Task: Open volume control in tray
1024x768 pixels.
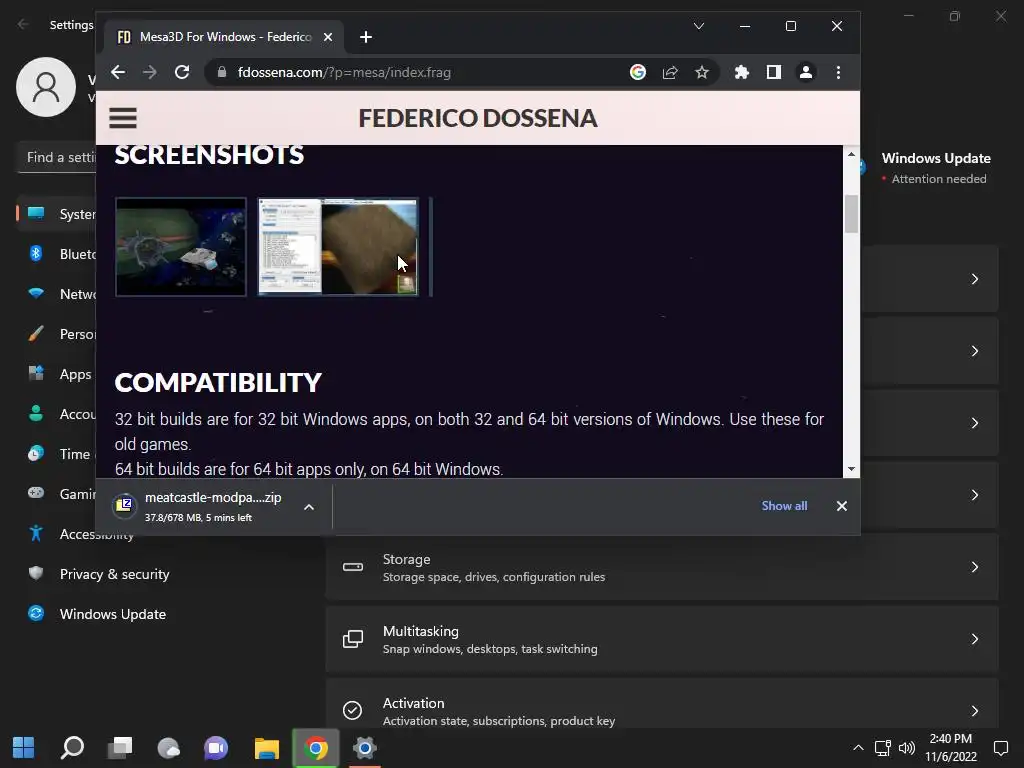Action: coord(906,748)
